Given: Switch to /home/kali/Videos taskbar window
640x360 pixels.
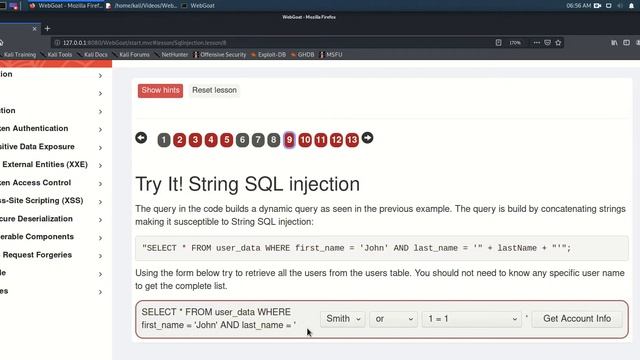Looking at the screenshot, I should click(x=142, y=6).
